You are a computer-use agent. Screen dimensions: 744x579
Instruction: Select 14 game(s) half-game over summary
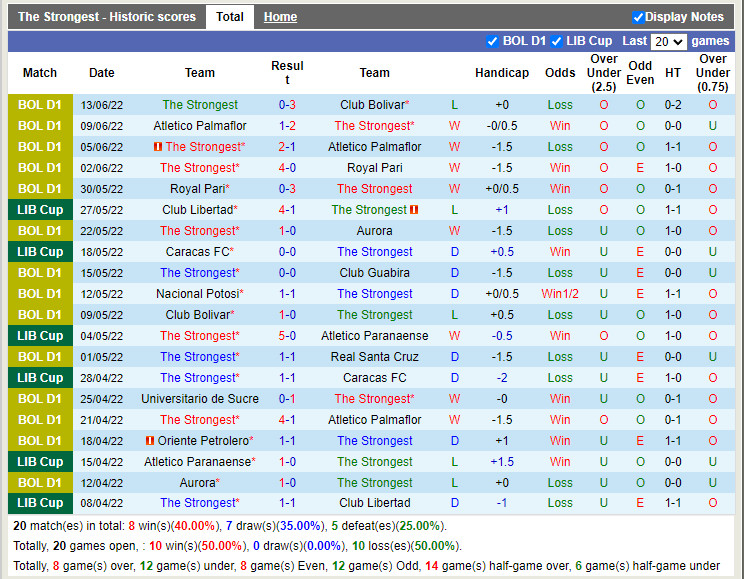[x=498, y=566]
